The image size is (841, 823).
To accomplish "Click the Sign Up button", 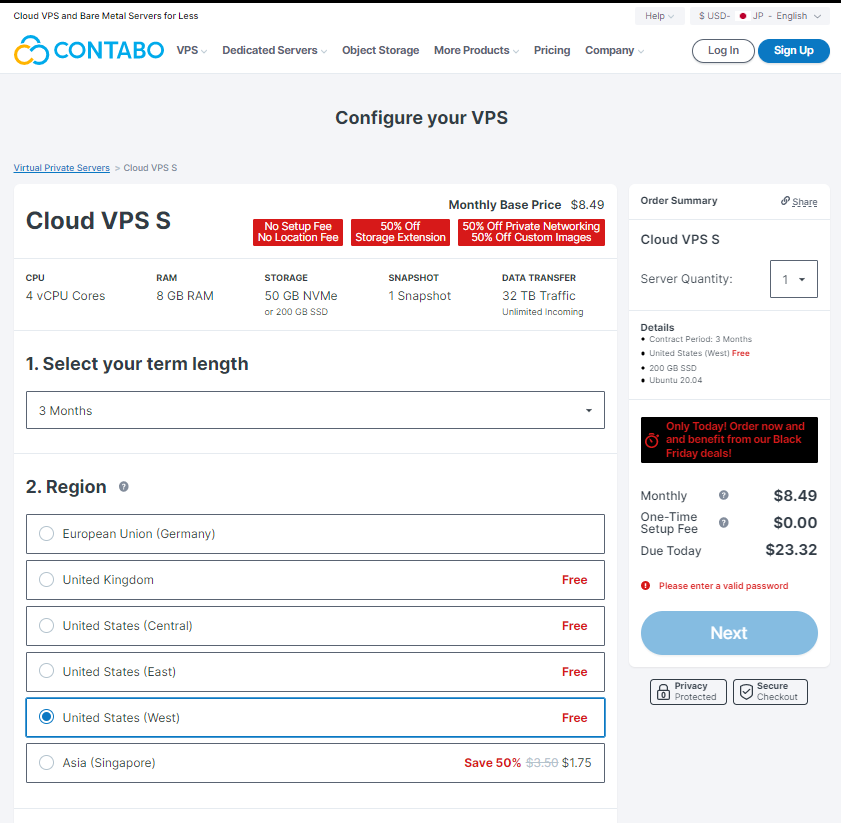I will point(794,51).
